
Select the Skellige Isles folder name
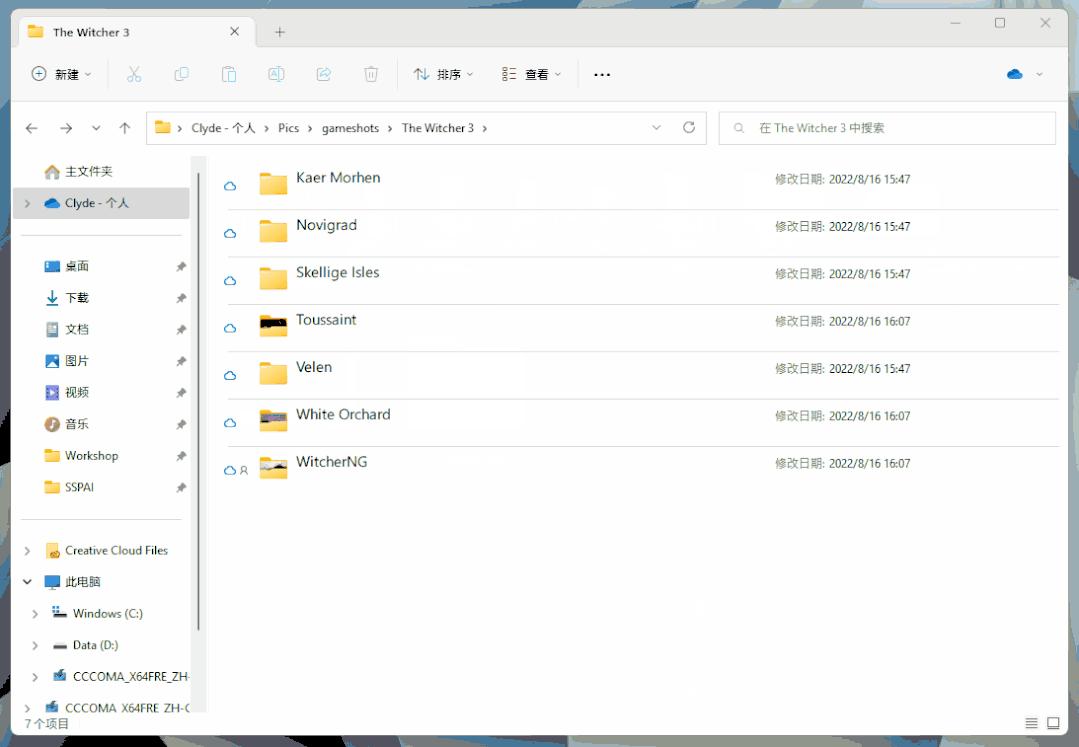[337, 272]
